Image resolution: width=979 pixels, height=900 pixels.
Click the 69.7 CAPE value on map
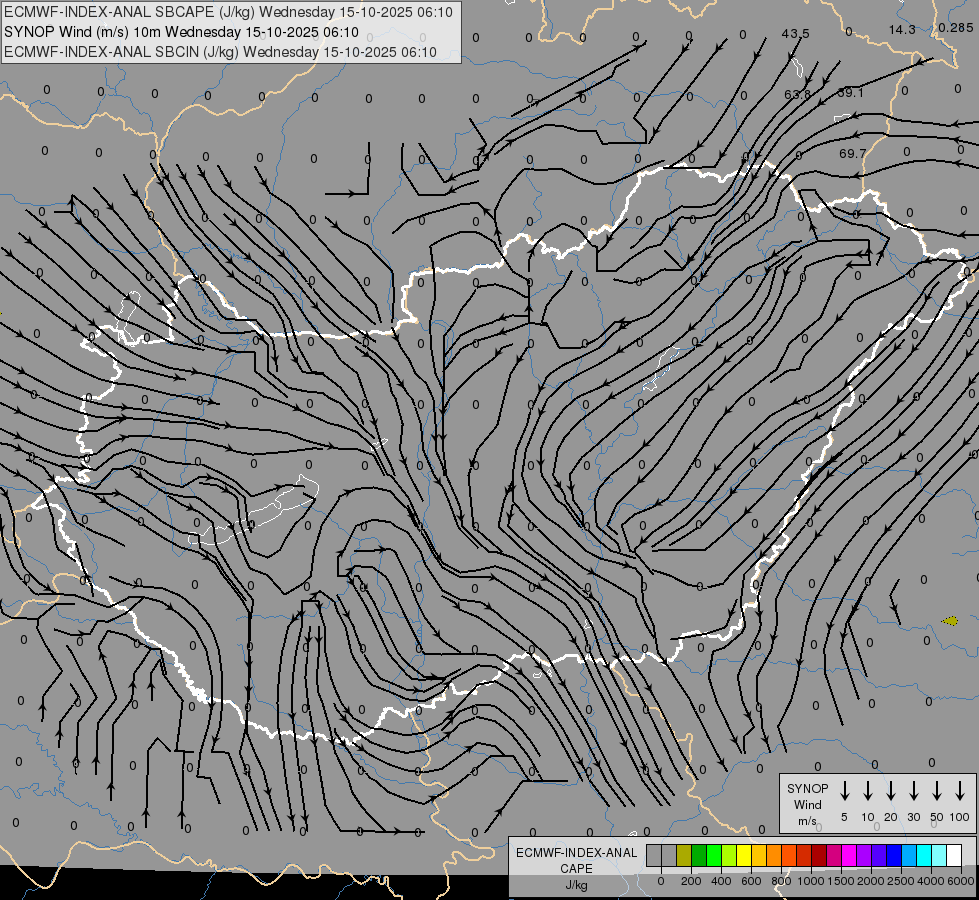853,153
